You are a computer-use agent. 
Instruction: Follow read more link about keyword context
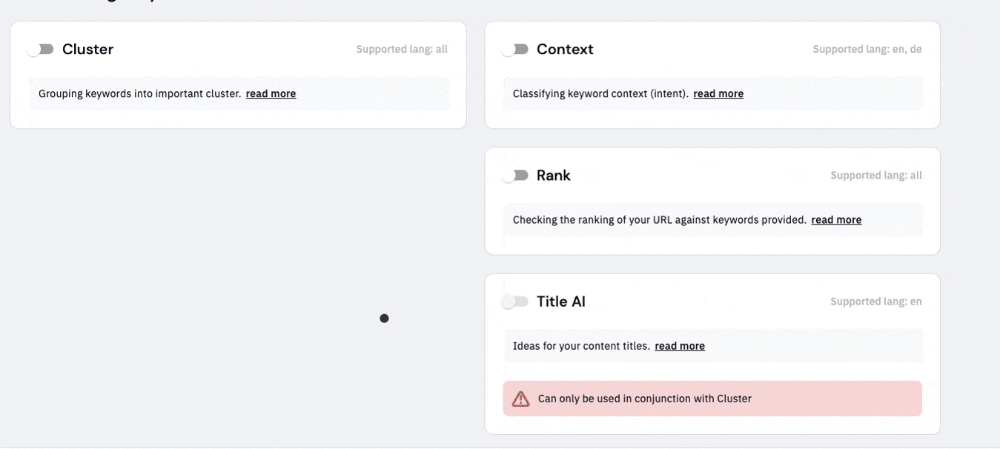[719, 94]
